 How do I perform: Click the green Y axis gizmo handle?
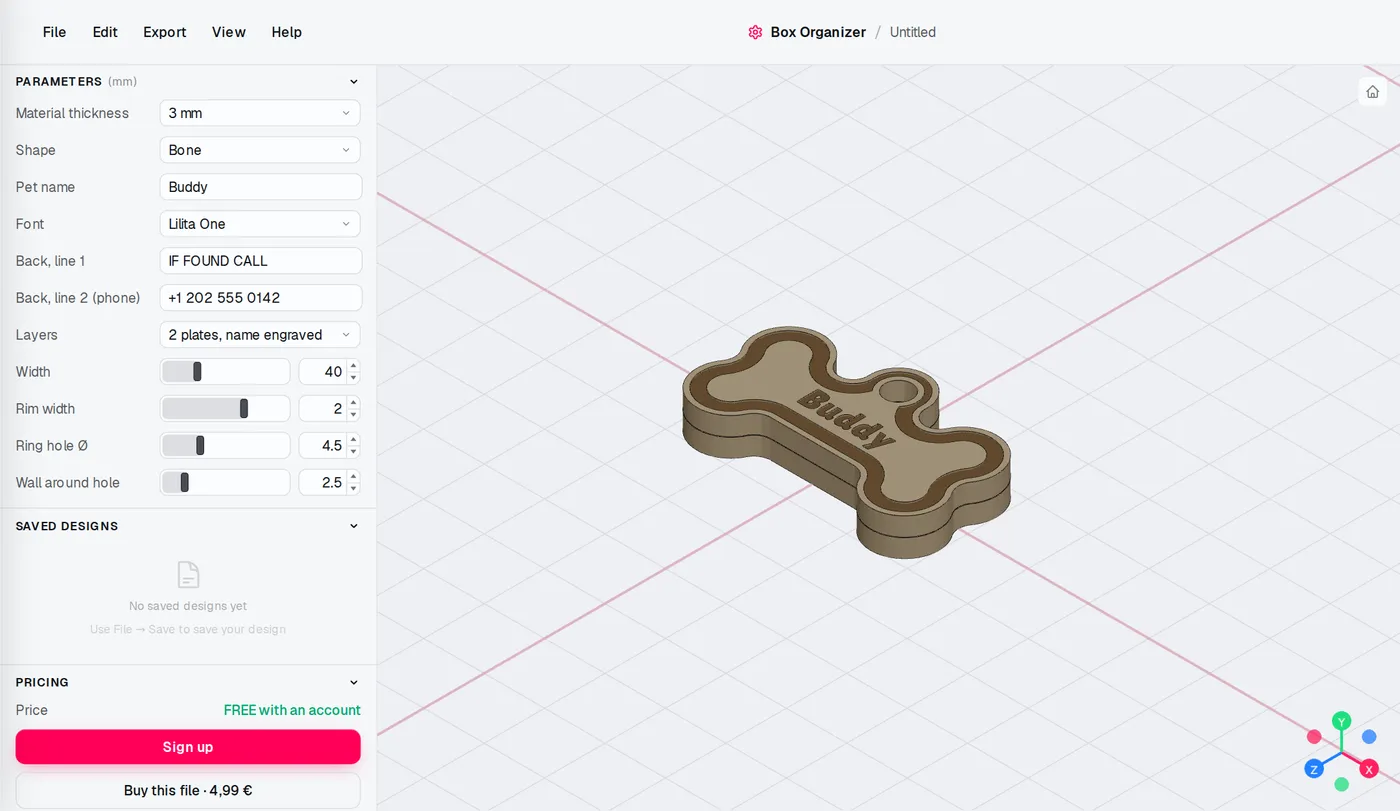1342,721
